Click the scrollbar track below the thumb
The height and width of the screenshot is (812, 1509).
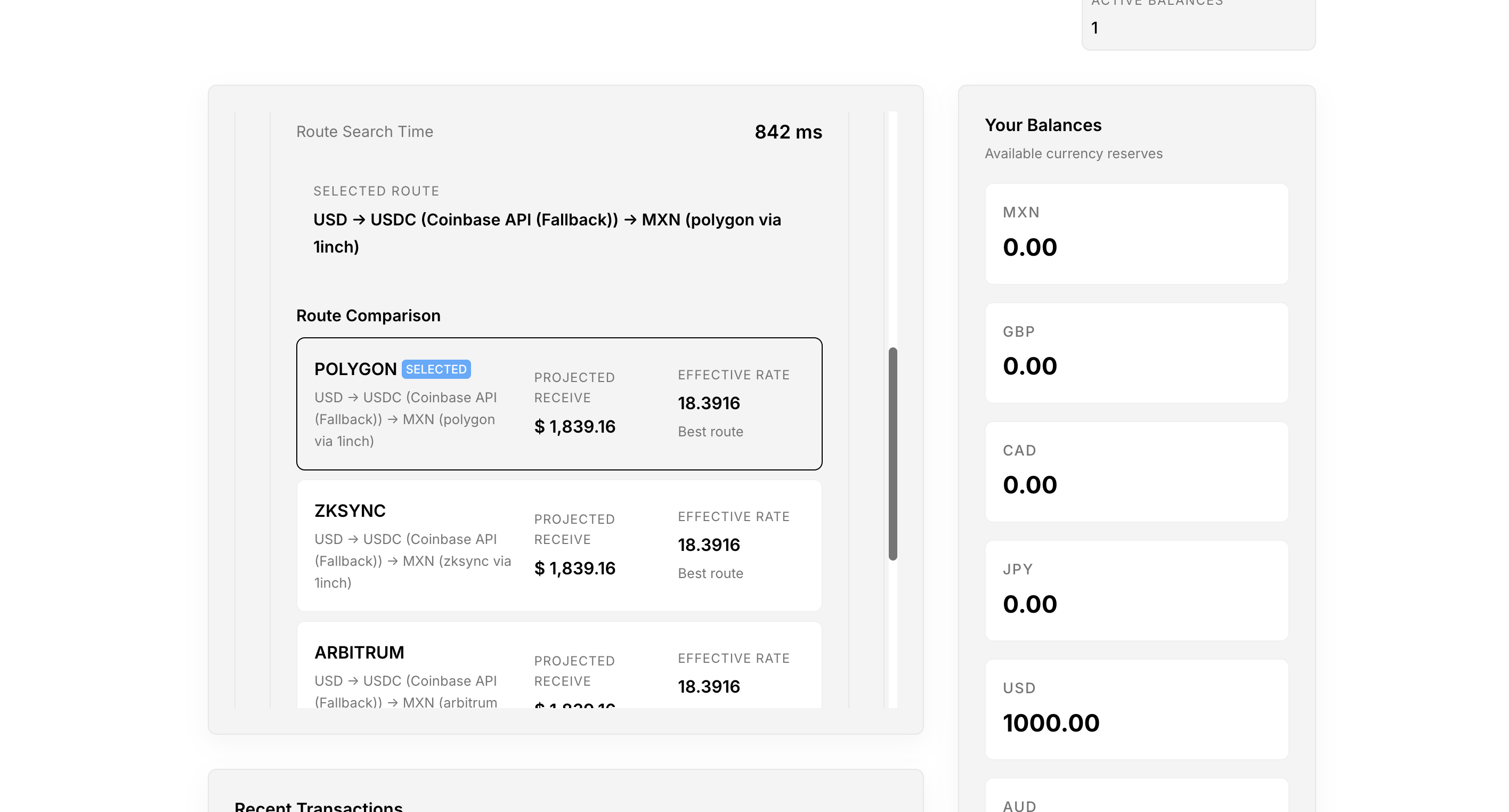click(893, 633)
